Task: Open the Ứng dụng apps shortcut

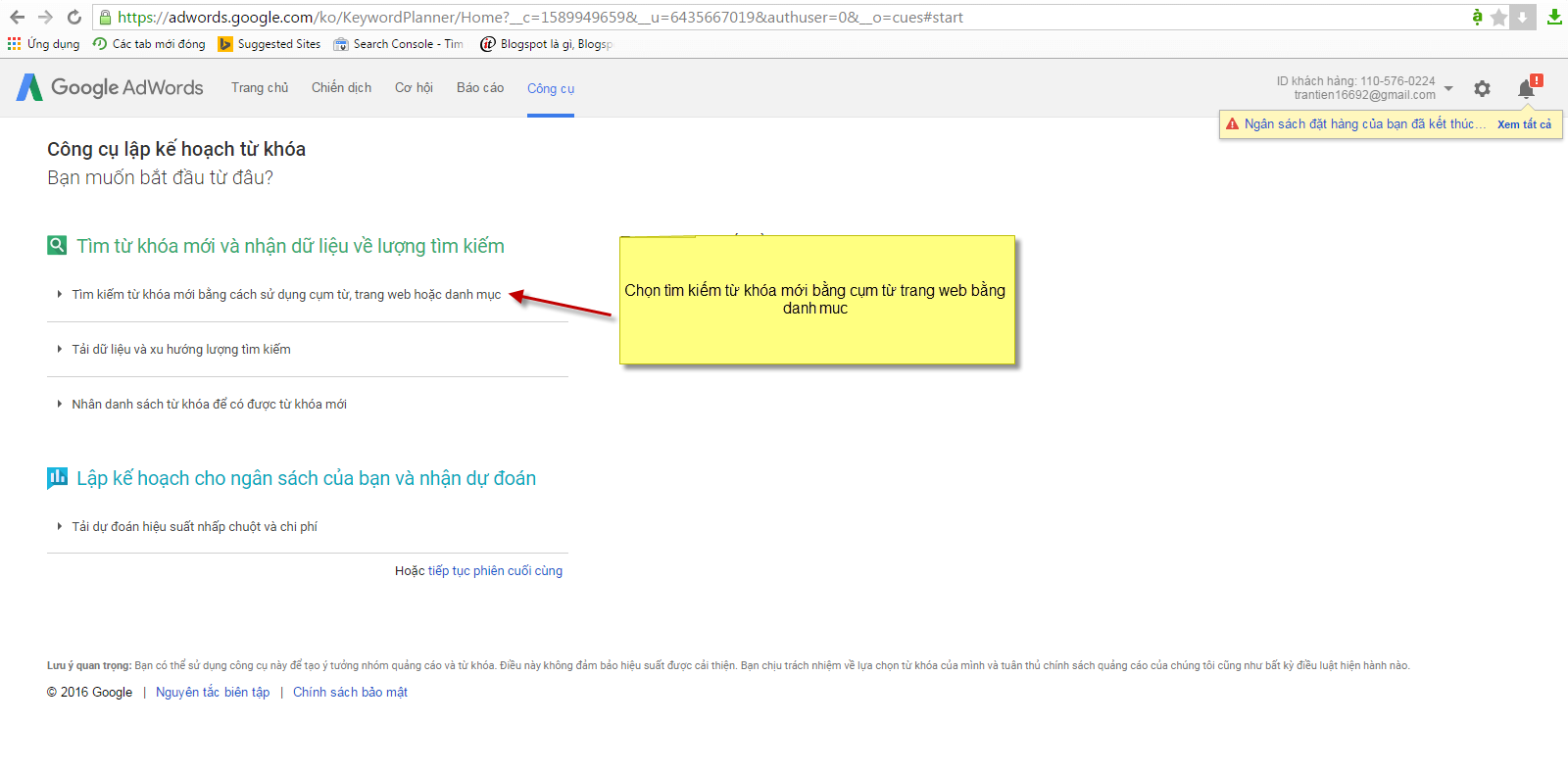Action: [44, 44]
